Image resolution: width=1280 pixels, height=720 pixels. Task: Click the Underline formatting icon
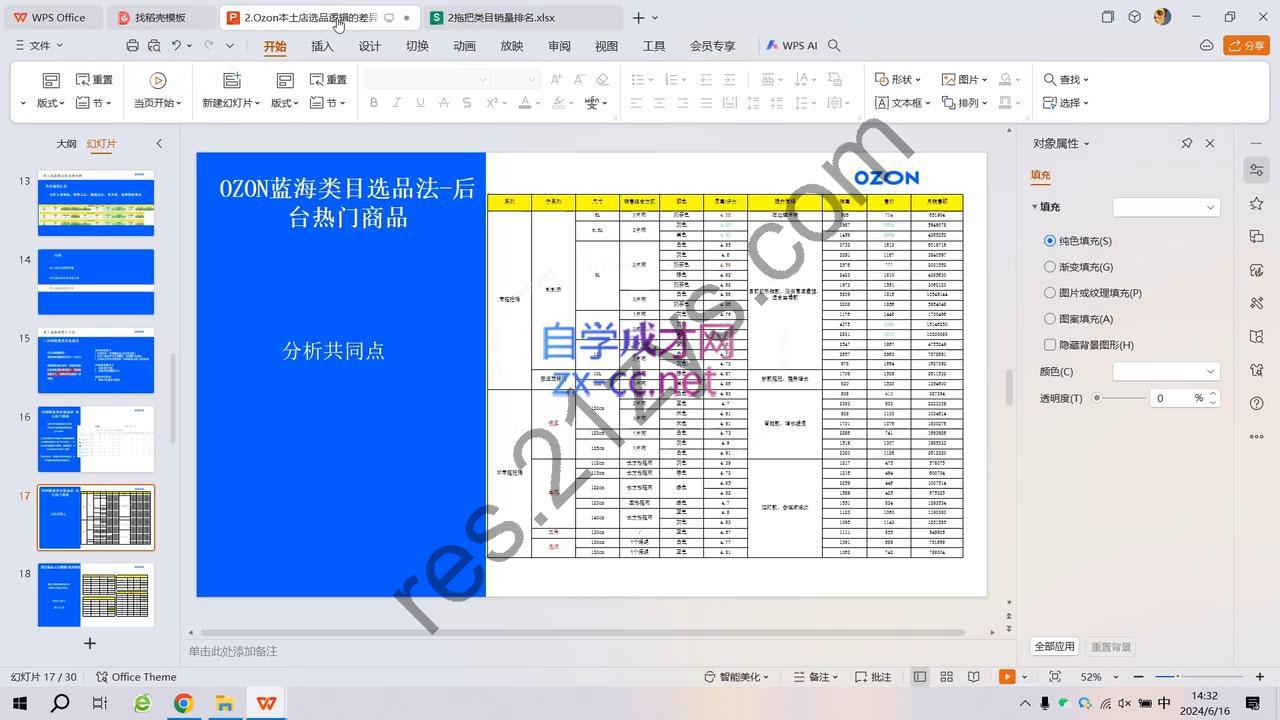coord(420,103)
